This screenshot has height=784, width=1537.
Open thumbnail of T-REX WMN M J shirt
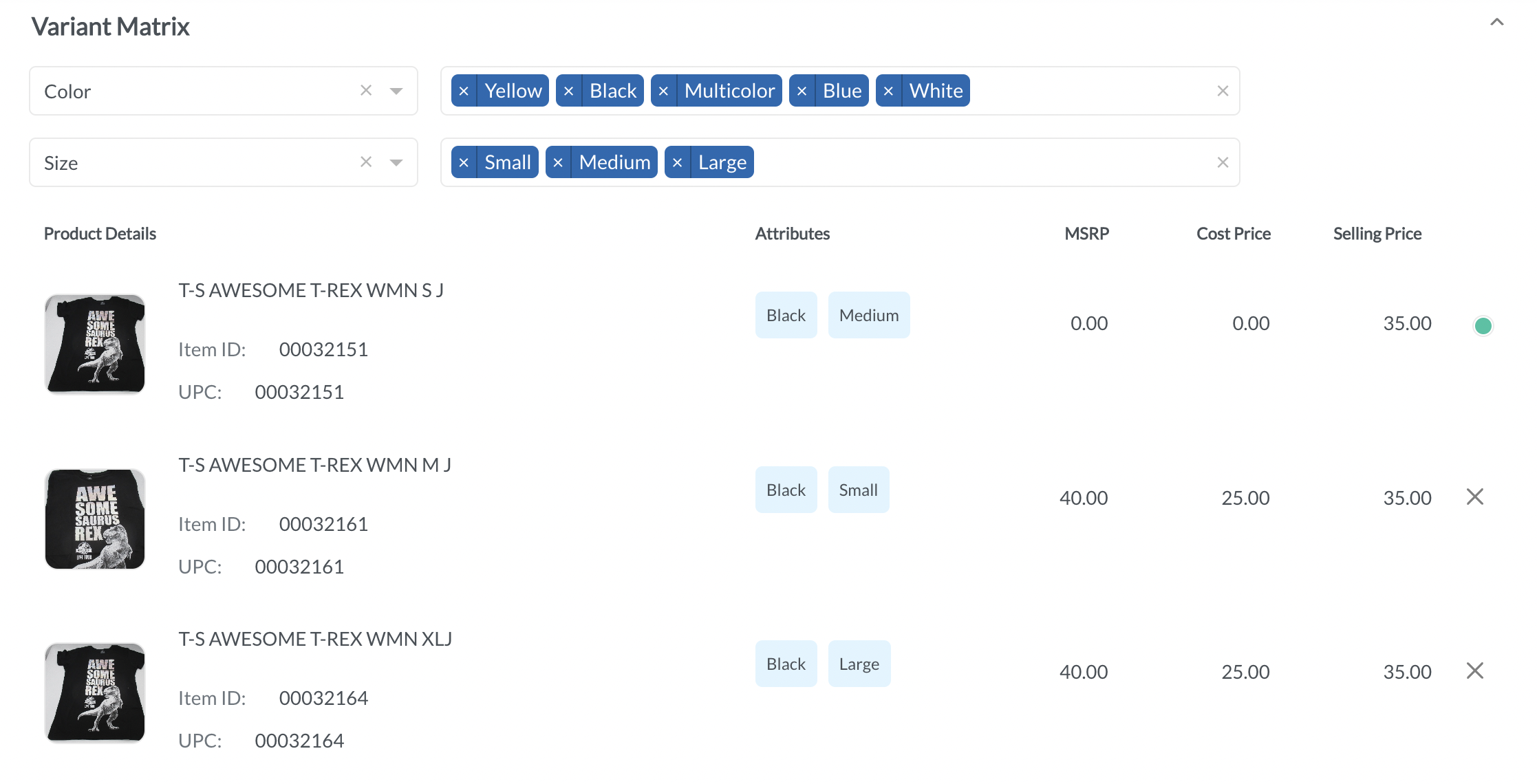point(95,519)
